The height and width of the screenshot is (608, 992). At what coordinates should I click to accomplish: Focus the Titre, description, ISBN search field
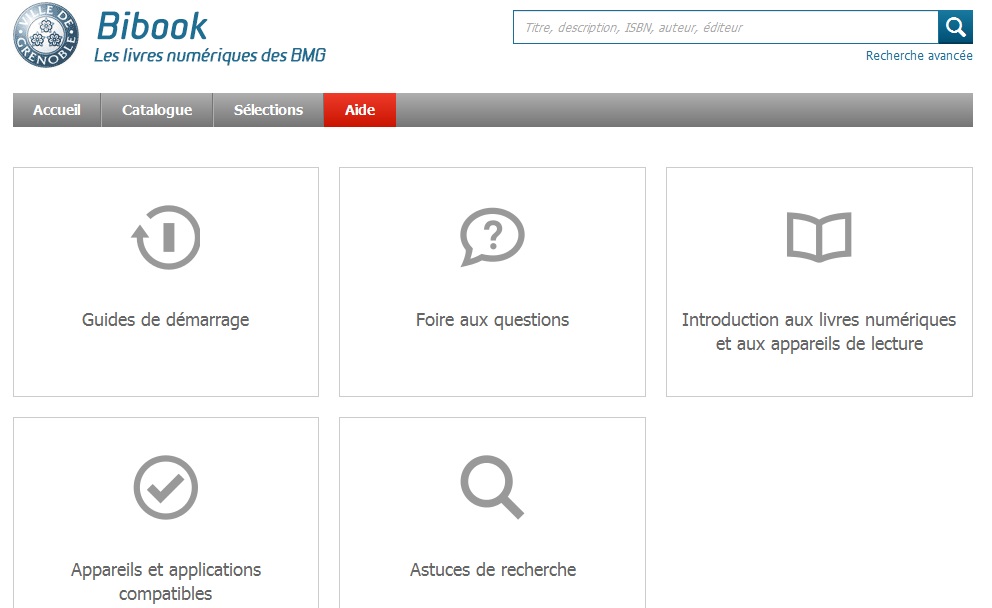[x=725, y=28]
